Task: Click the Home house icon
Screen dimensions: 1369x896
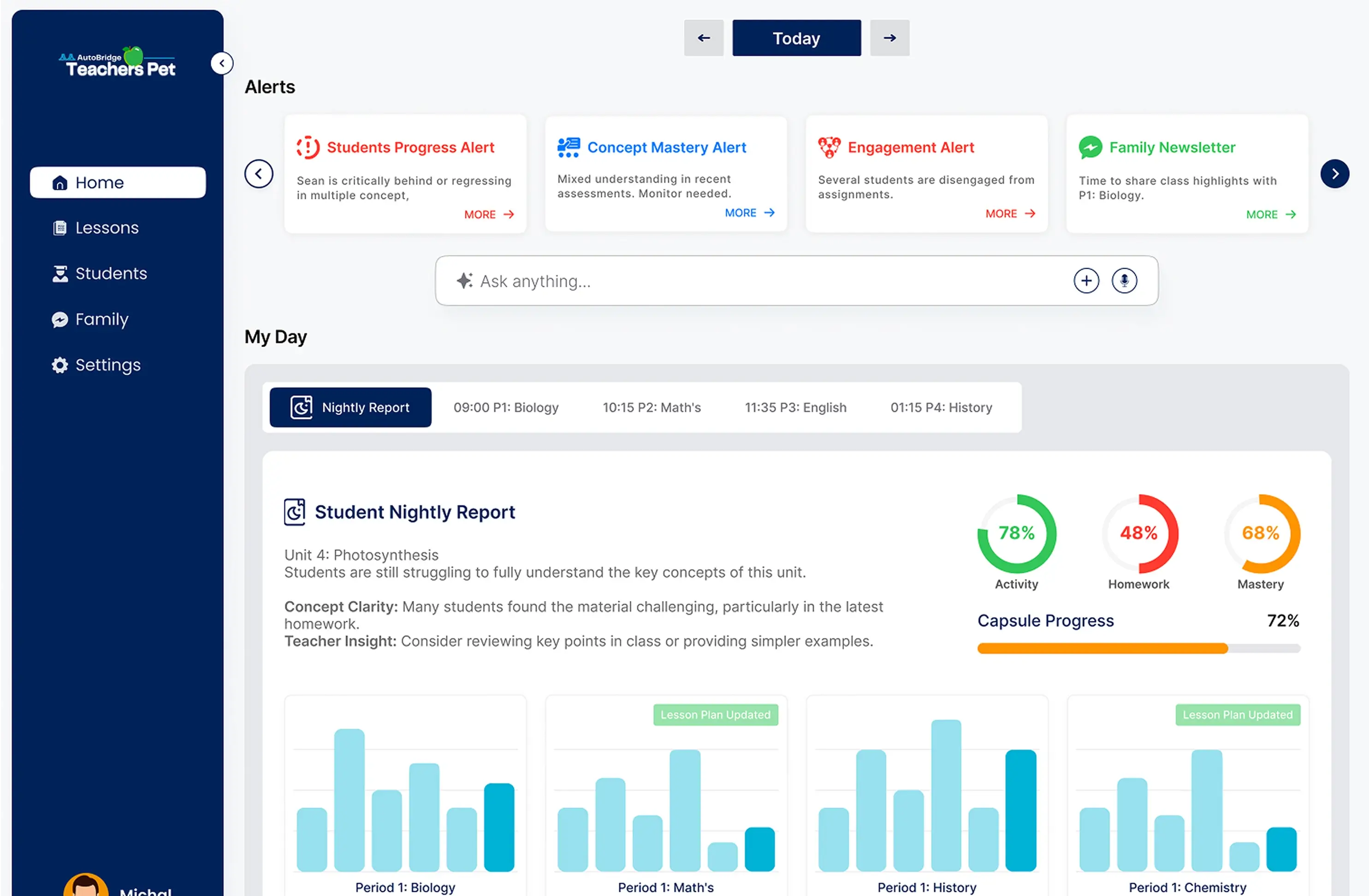Action: (60, 183)
